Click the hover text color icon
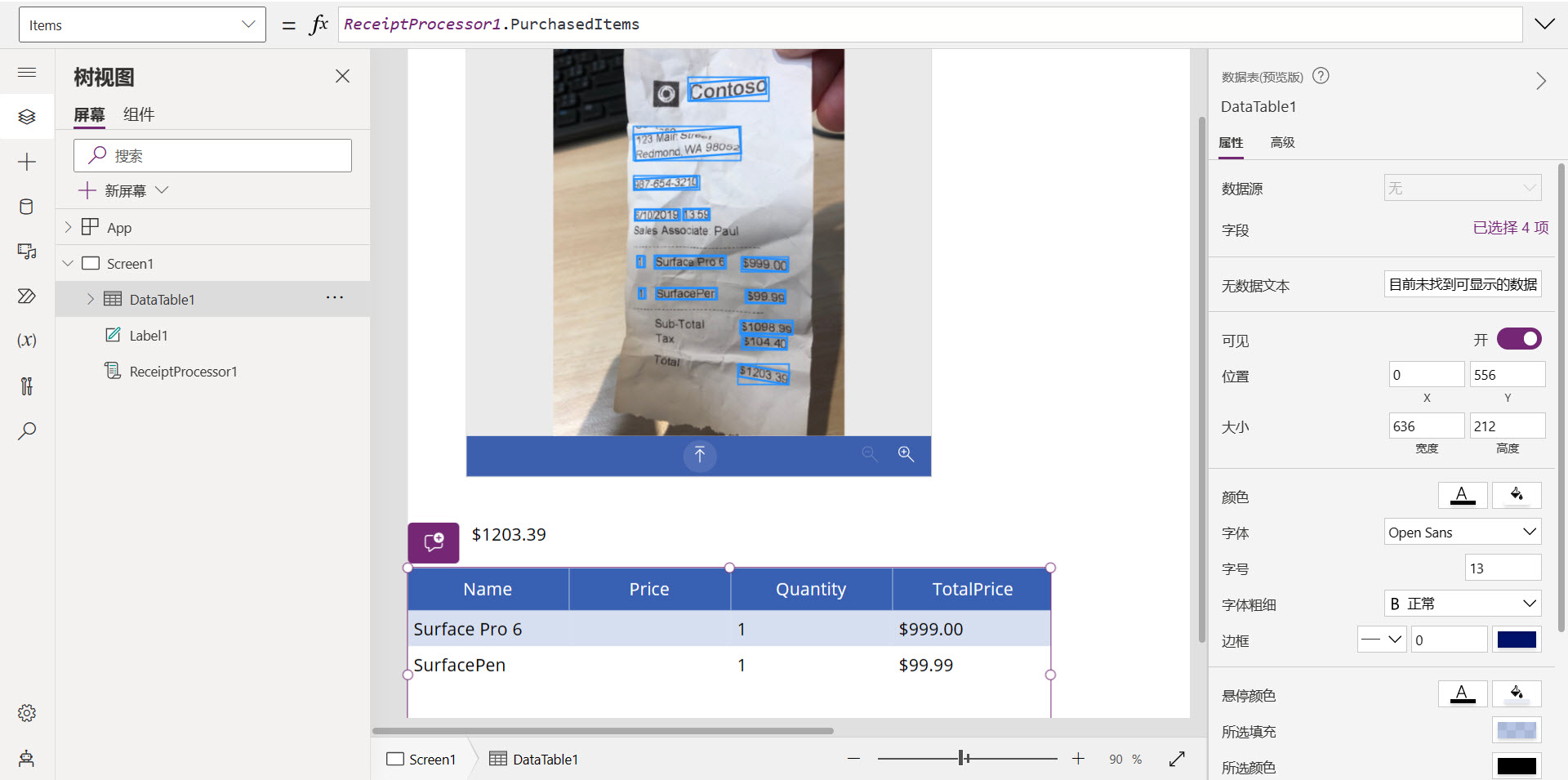The image size is (1568, 780). pyautogui.click(x=1462, y=694)
